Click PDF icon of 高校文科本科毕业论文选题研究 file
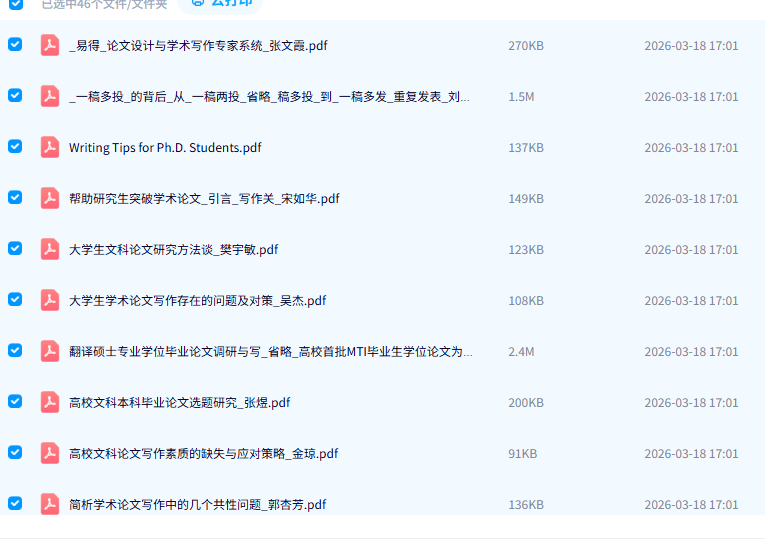The width and height of the screenshot is (765, 539). tap(50, 402)
